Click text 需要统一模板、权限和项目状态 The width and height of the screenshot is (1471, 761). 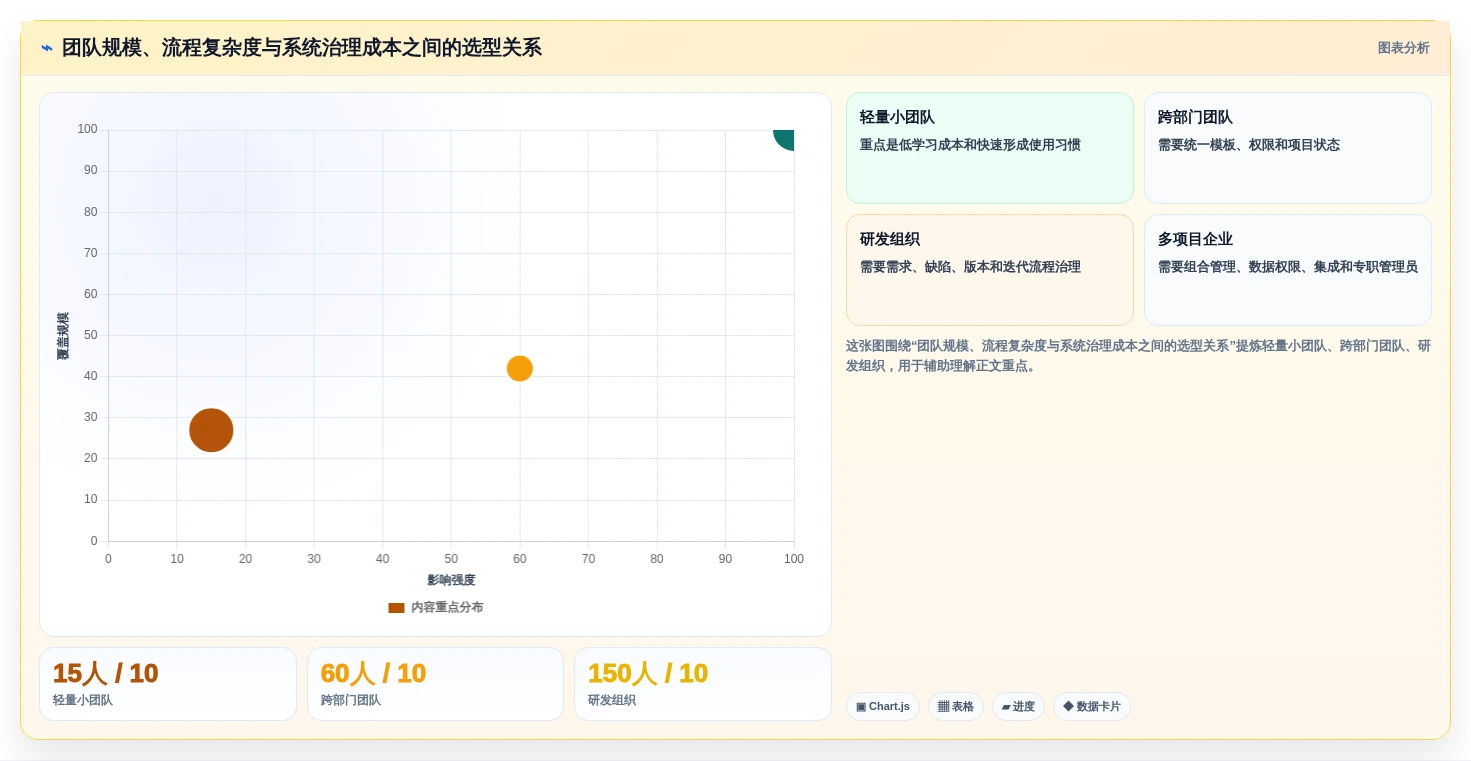point(1248,145)
